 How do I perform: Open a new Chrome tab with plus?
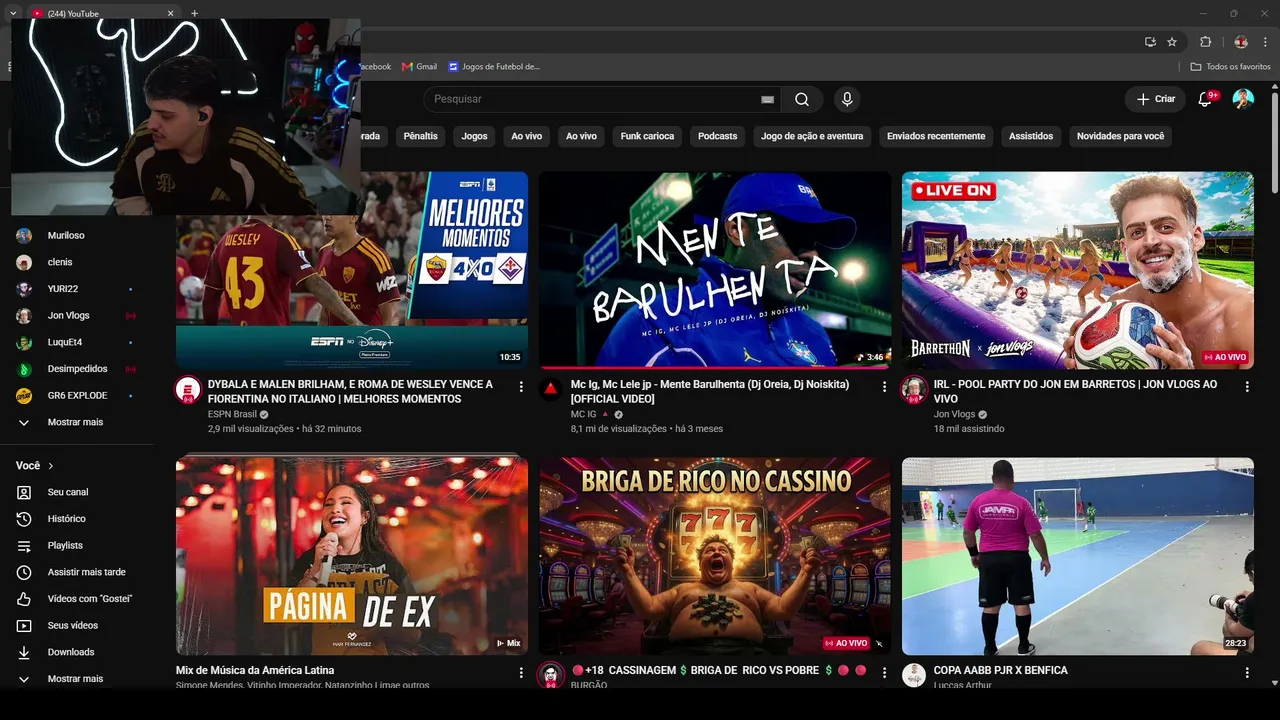point(195,13)
